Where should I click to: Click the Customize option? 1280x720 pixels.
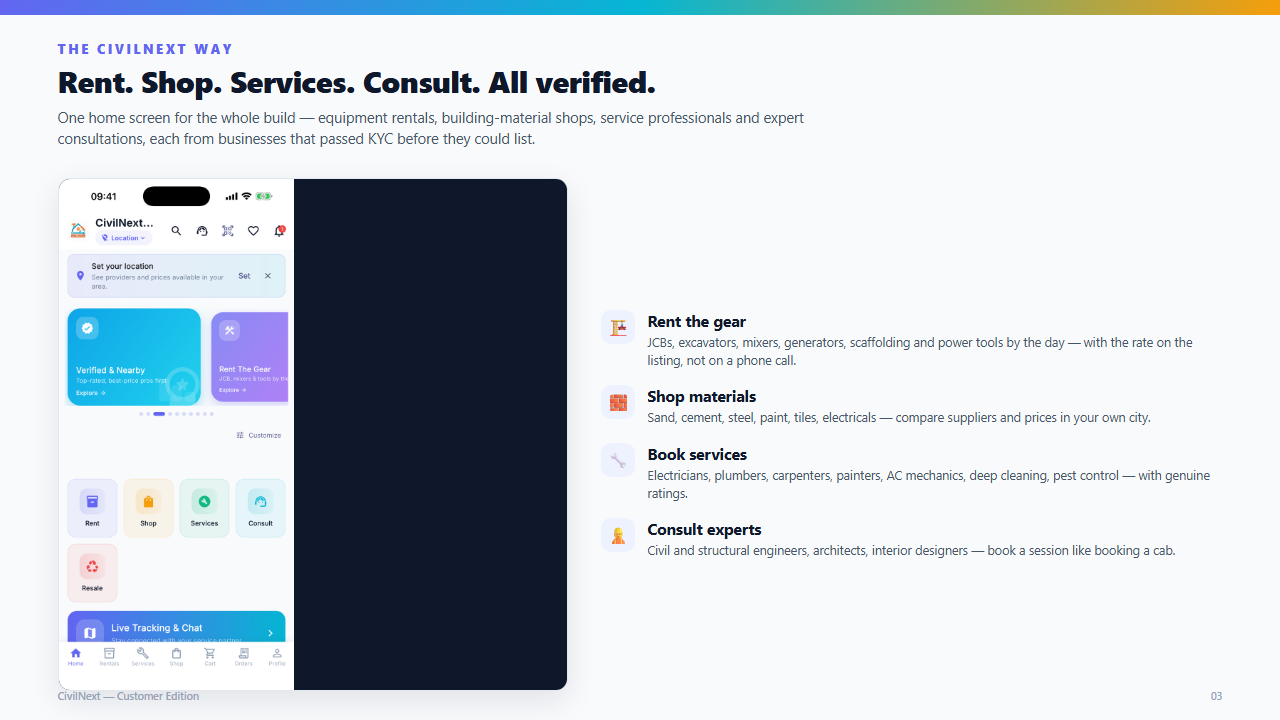click(x=259, y=435)
